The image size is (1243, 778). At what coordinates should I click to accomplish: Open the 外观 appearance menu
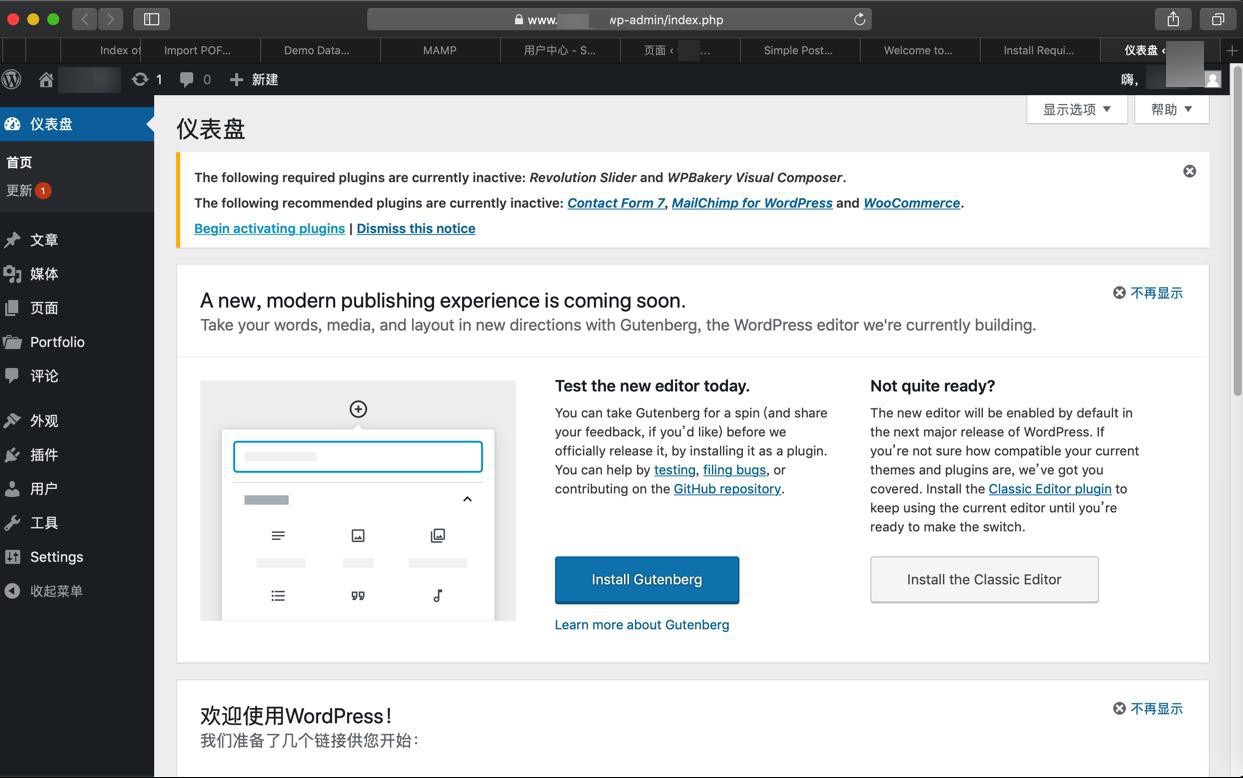77,421
